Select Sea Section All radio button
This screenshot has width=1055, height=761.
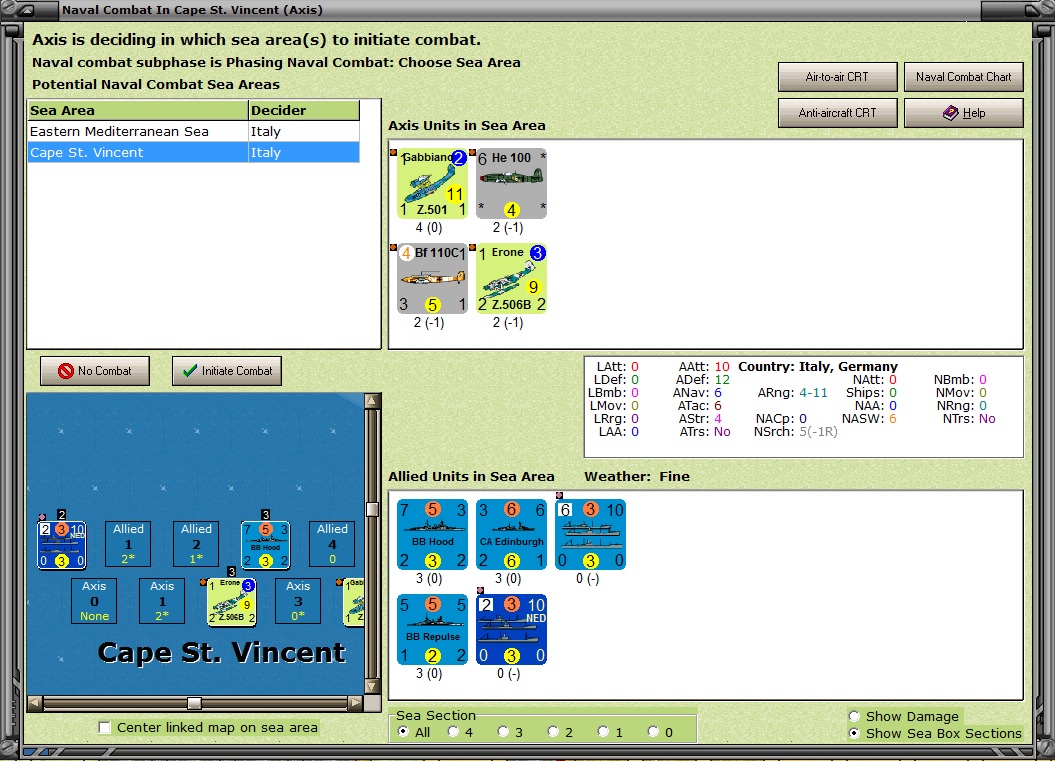pos(403,731)
